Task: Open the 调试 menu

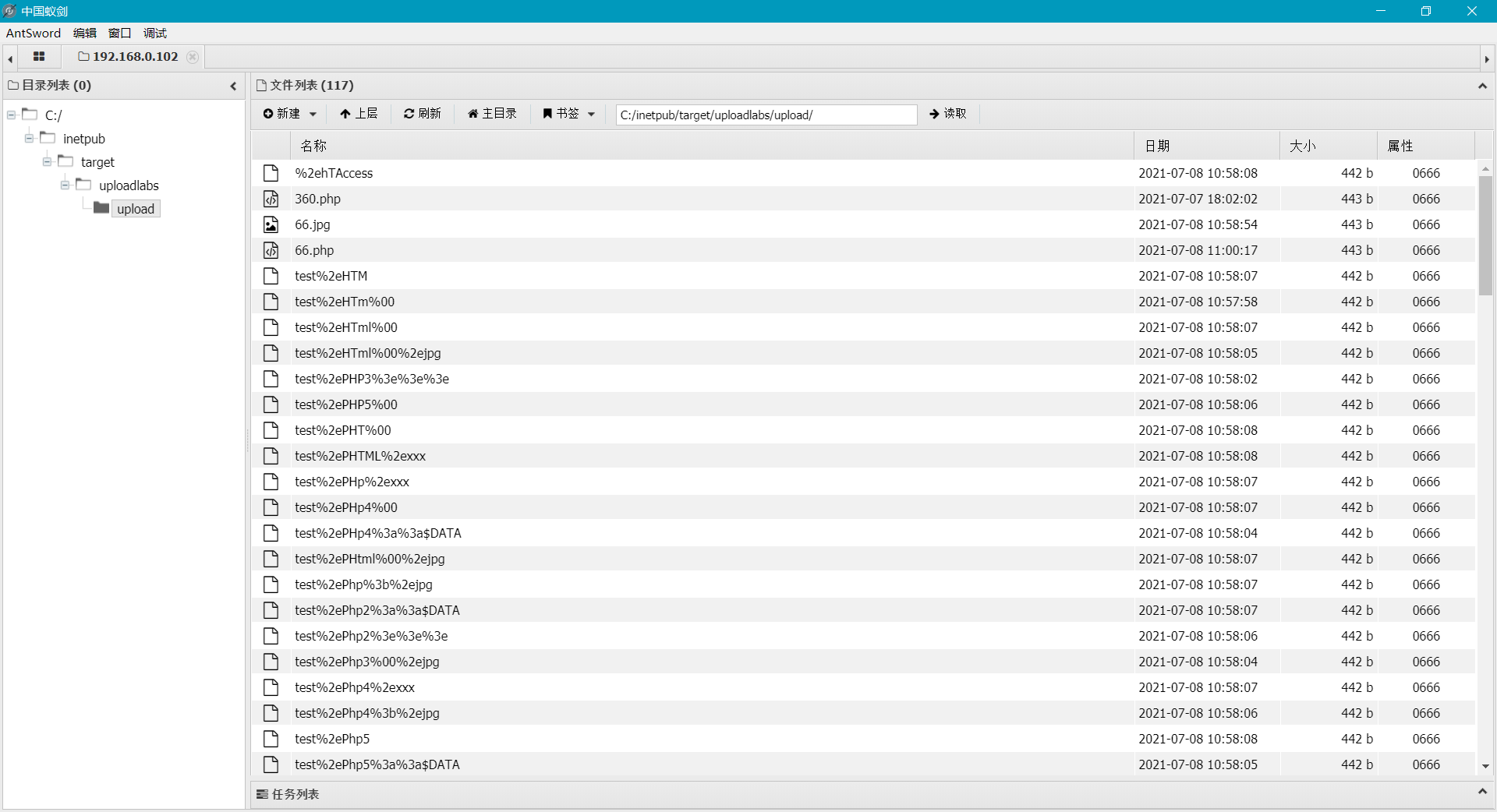Action: point(154,33)
